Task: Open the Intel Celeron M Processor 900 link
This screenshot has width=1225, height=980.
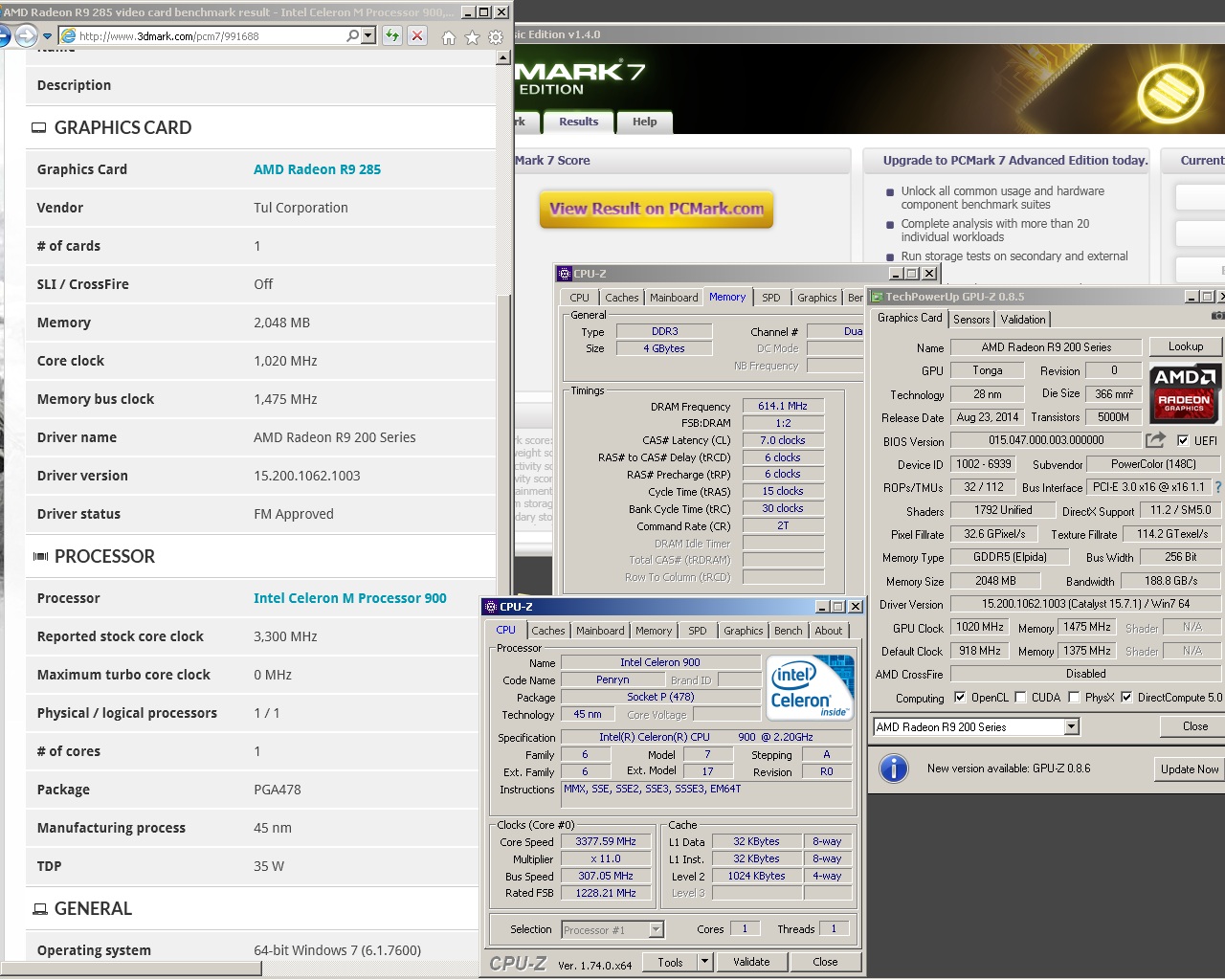Action: click(349, 598)
